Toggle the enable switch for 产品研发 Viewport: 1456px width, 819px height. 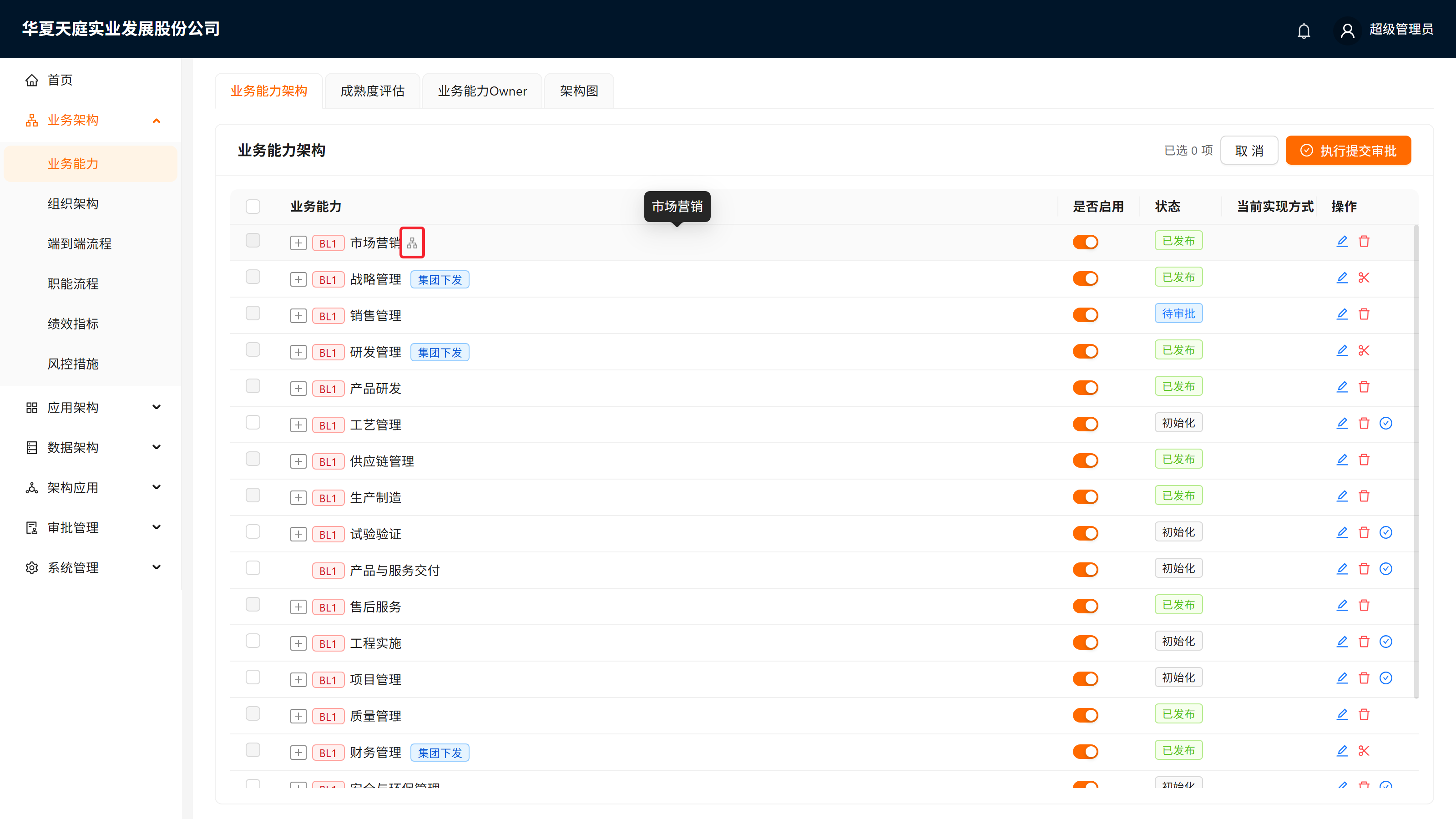1085,388
